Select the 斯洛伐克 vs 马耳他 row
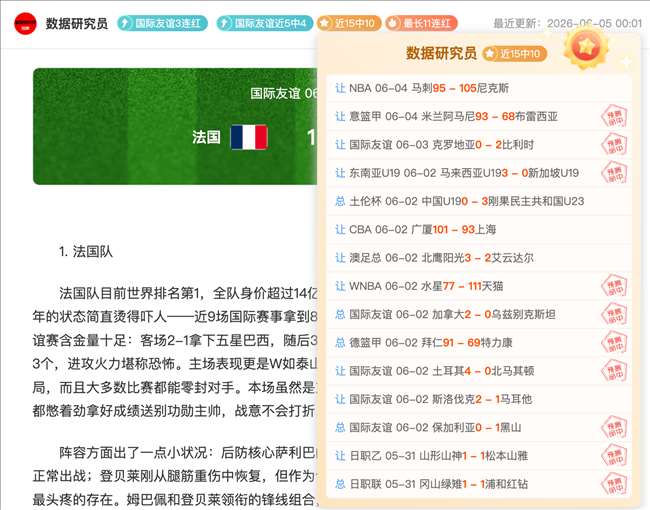The height and width of the screenshot is (510, 650). tap(479, 399)
